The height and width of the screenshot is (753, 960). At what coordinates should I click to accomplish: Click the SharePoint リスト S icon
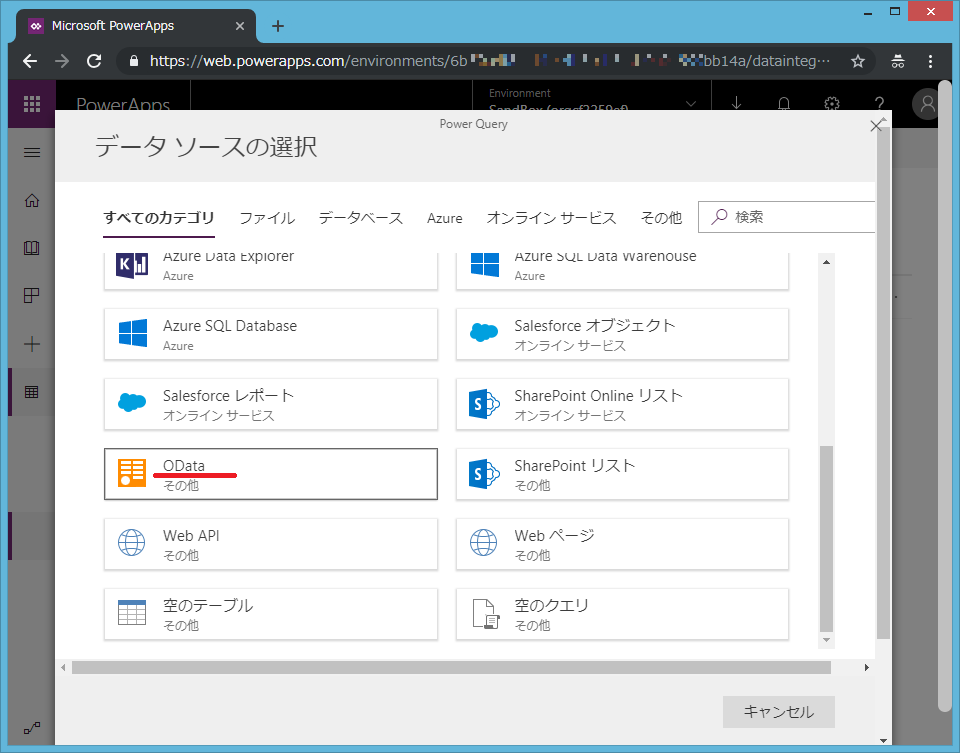pos(484,474)
